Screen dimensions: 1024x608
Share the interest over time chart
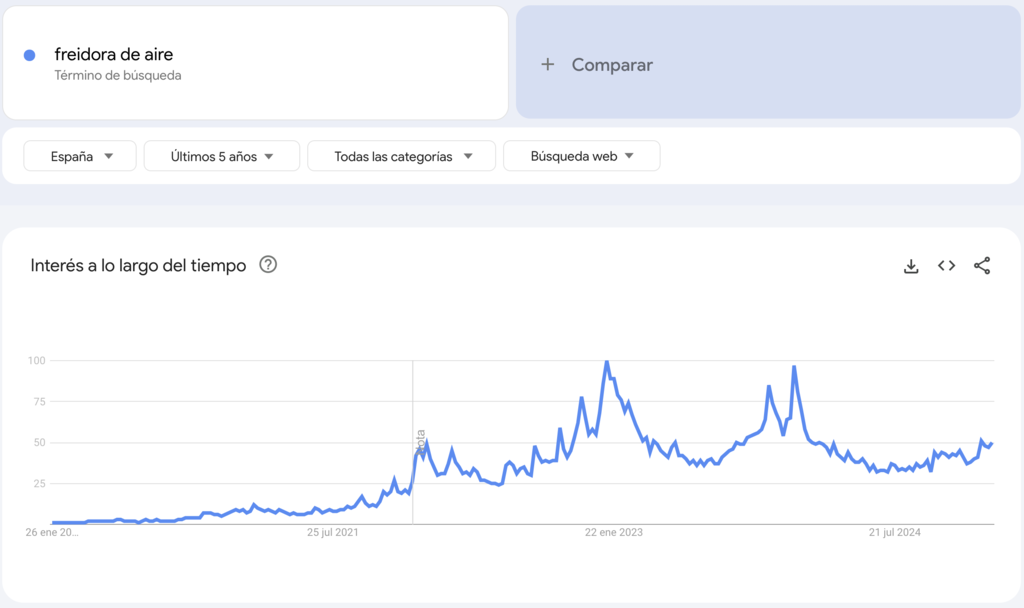pyautogui.click(x=982, y=266)
